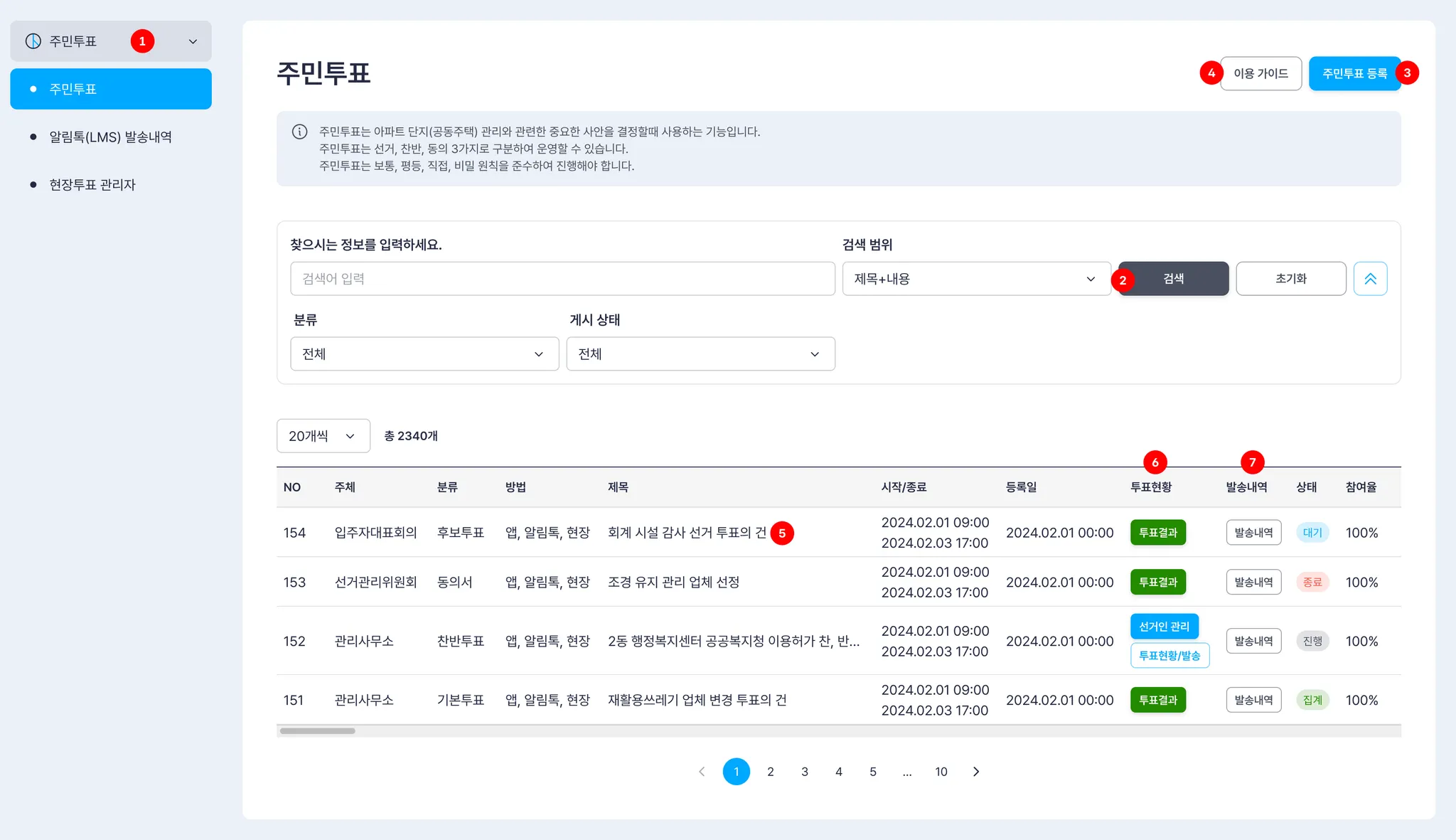The width and height of the screenshot is (1456, 840).
Task: Click the info icon in notice banner
Action: point(300,132)
